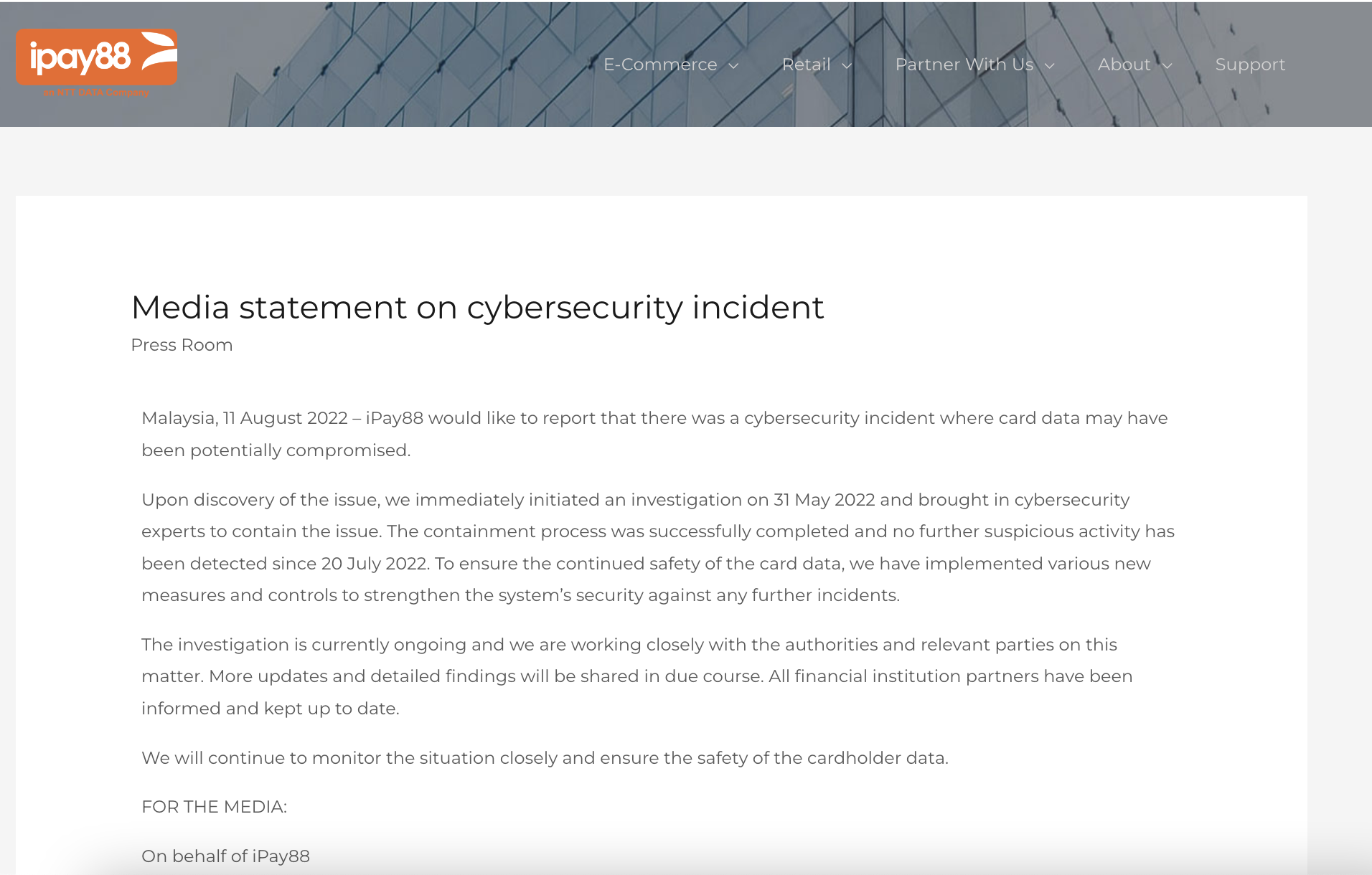Click the paragraph starting 'Upon discovery of the issue'
The height and width of the screenshot is (875, 1372).
pyautogui.click(x=657, y=547)
